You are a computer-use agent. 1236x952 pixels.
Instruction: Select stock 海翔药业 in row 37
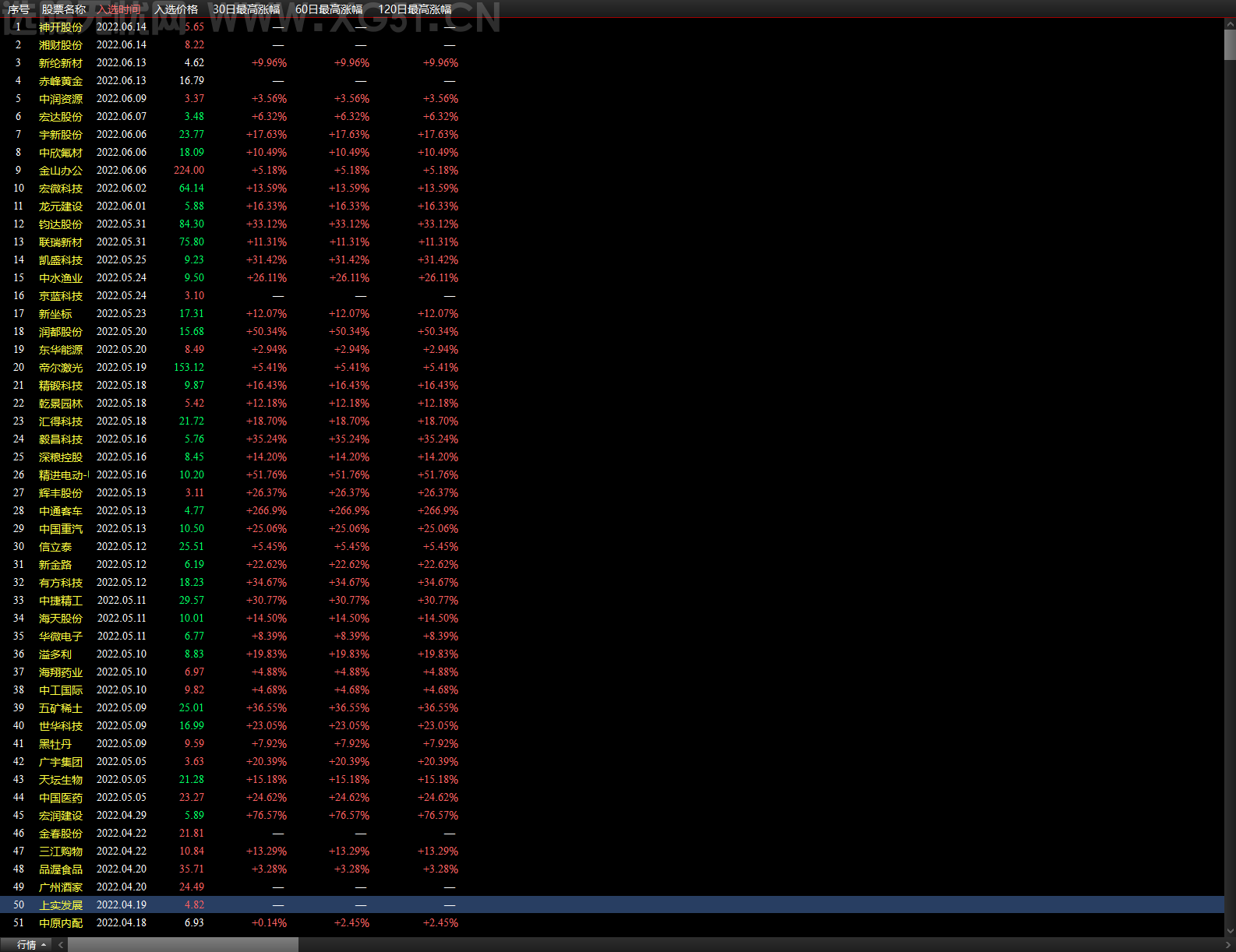(x=61, y=672)
